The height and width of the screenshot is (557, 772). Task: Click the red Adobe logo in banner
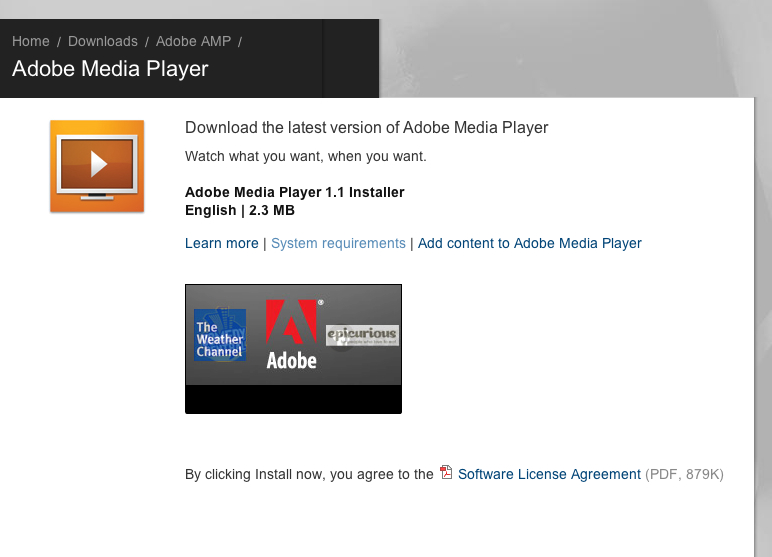click(291, 334)
